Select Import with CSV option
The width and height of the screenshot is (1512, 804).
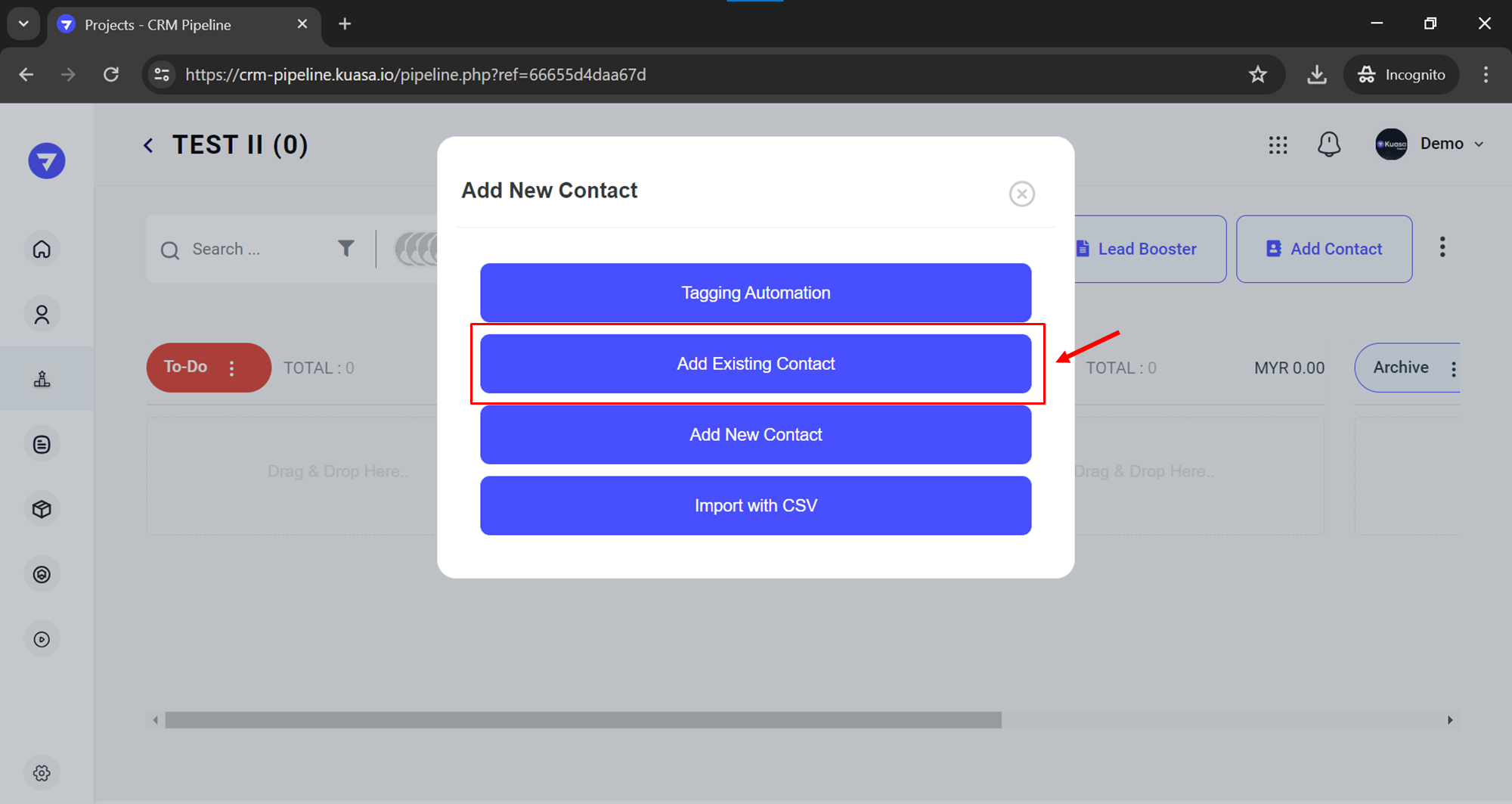pos(755,505)
